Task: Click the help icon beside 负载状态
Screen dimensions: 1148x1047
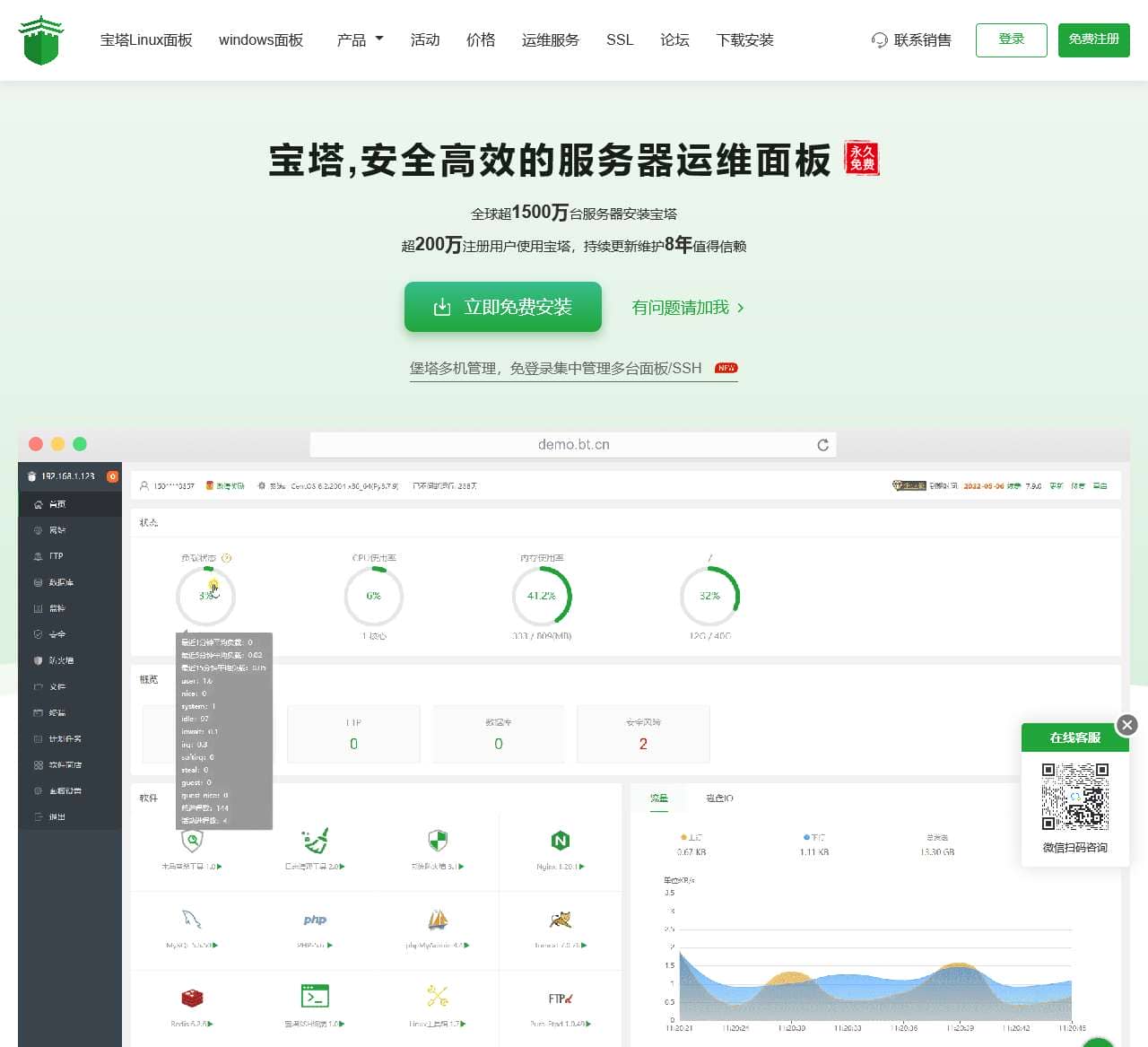Action: (227, 558)
